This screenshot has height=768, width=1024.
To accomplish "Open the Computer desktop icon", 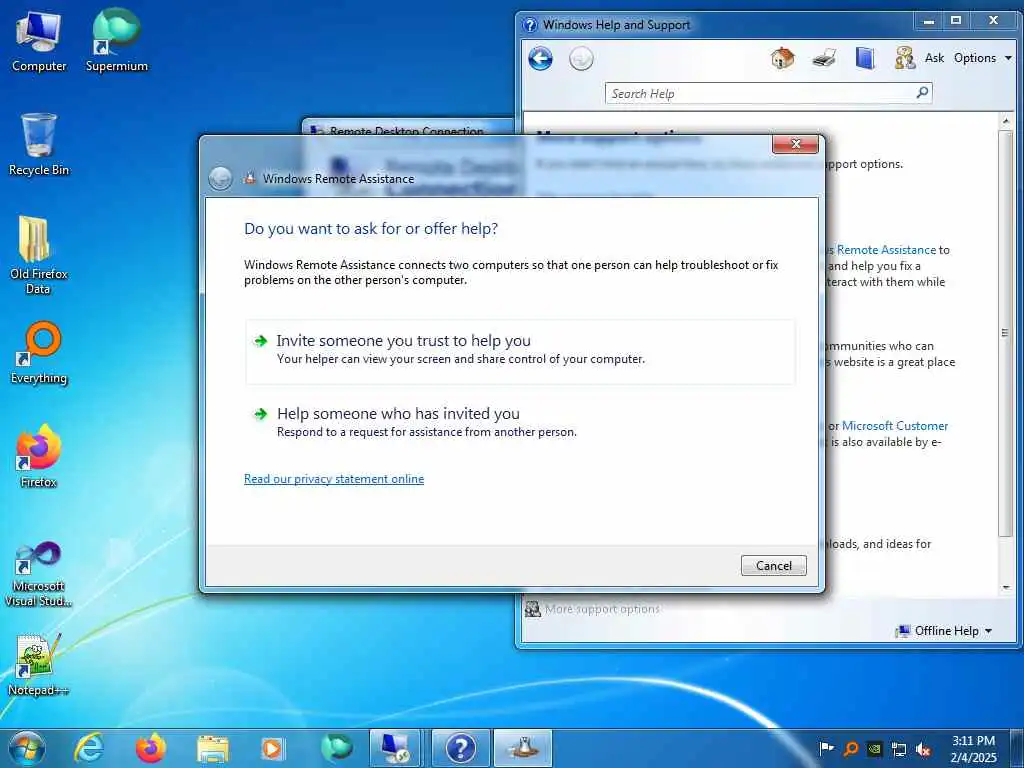I will (39, 41).
